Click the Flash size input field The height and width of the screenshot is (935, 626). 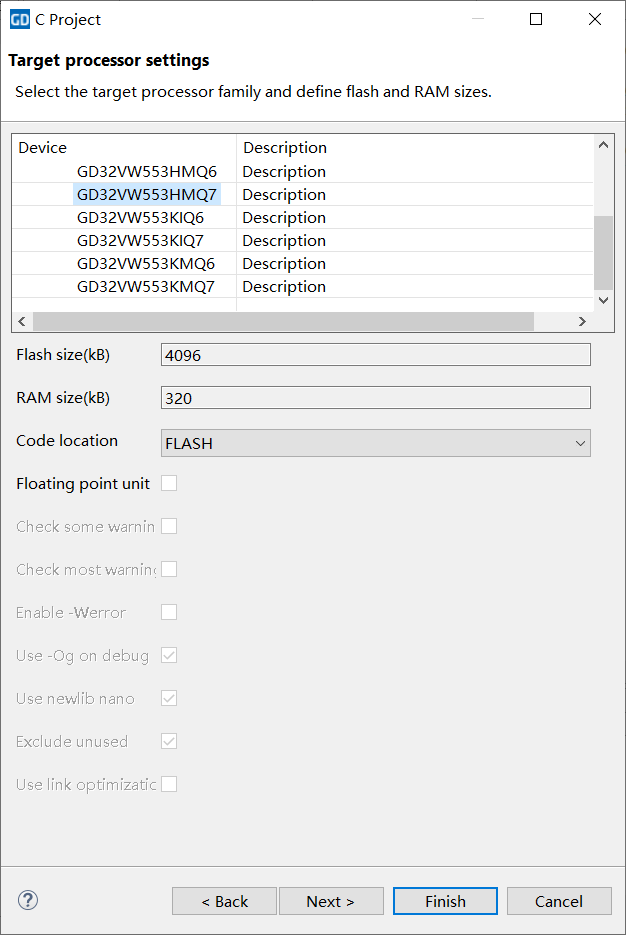tap(375, 355)
